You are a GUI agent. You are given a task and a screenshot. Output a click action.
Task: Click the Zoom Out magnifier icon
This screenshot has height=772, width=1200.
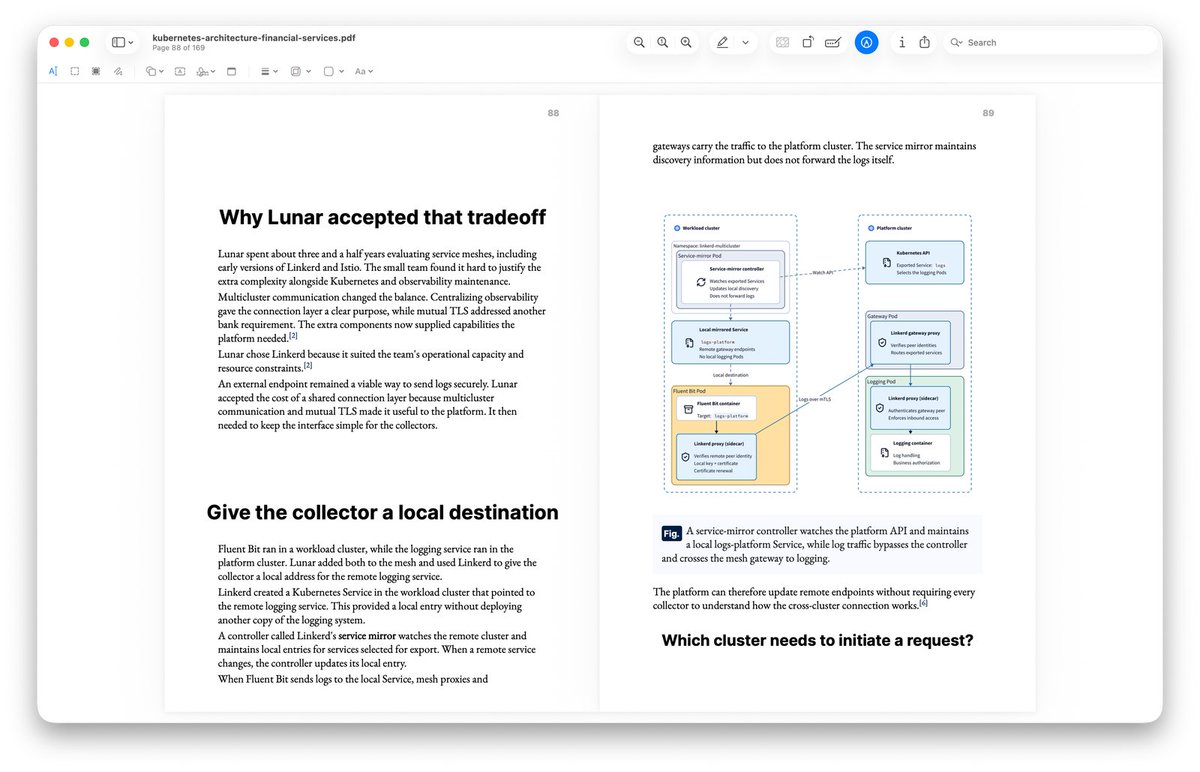[639, 42]
